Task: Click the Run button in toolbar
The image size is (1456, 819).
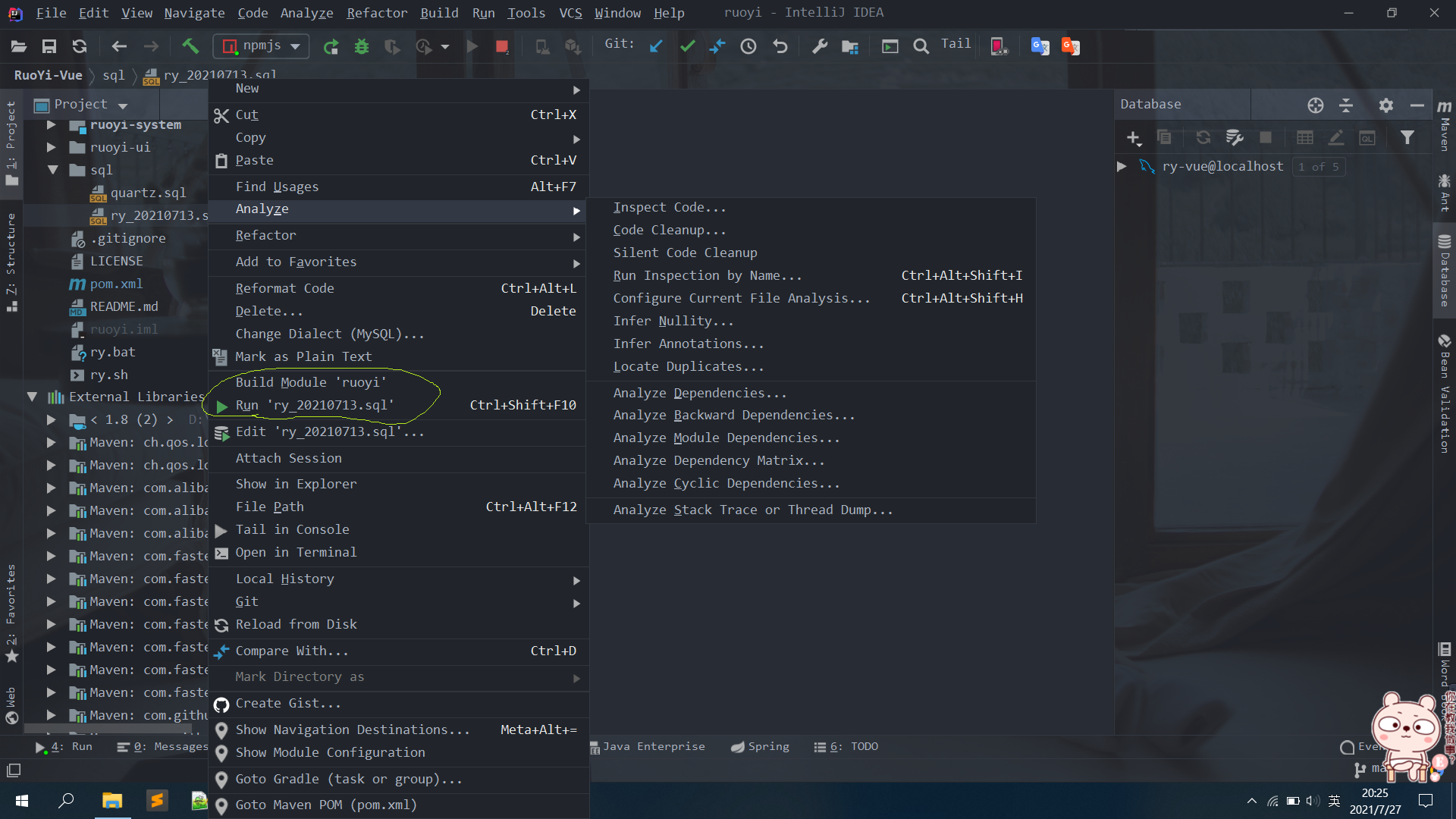Action: pyautogui.click(x=471, y=46)
